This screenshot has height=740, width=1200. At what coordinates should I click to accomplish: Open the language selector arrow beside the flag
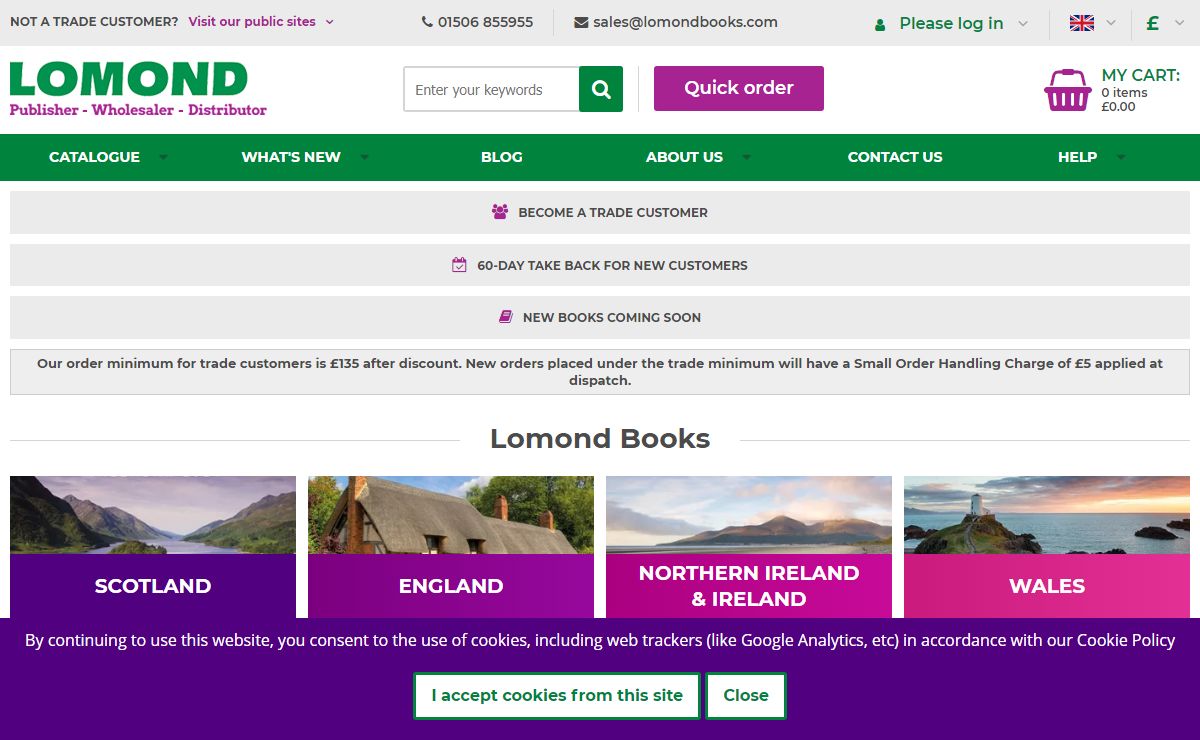point(1110,23)
